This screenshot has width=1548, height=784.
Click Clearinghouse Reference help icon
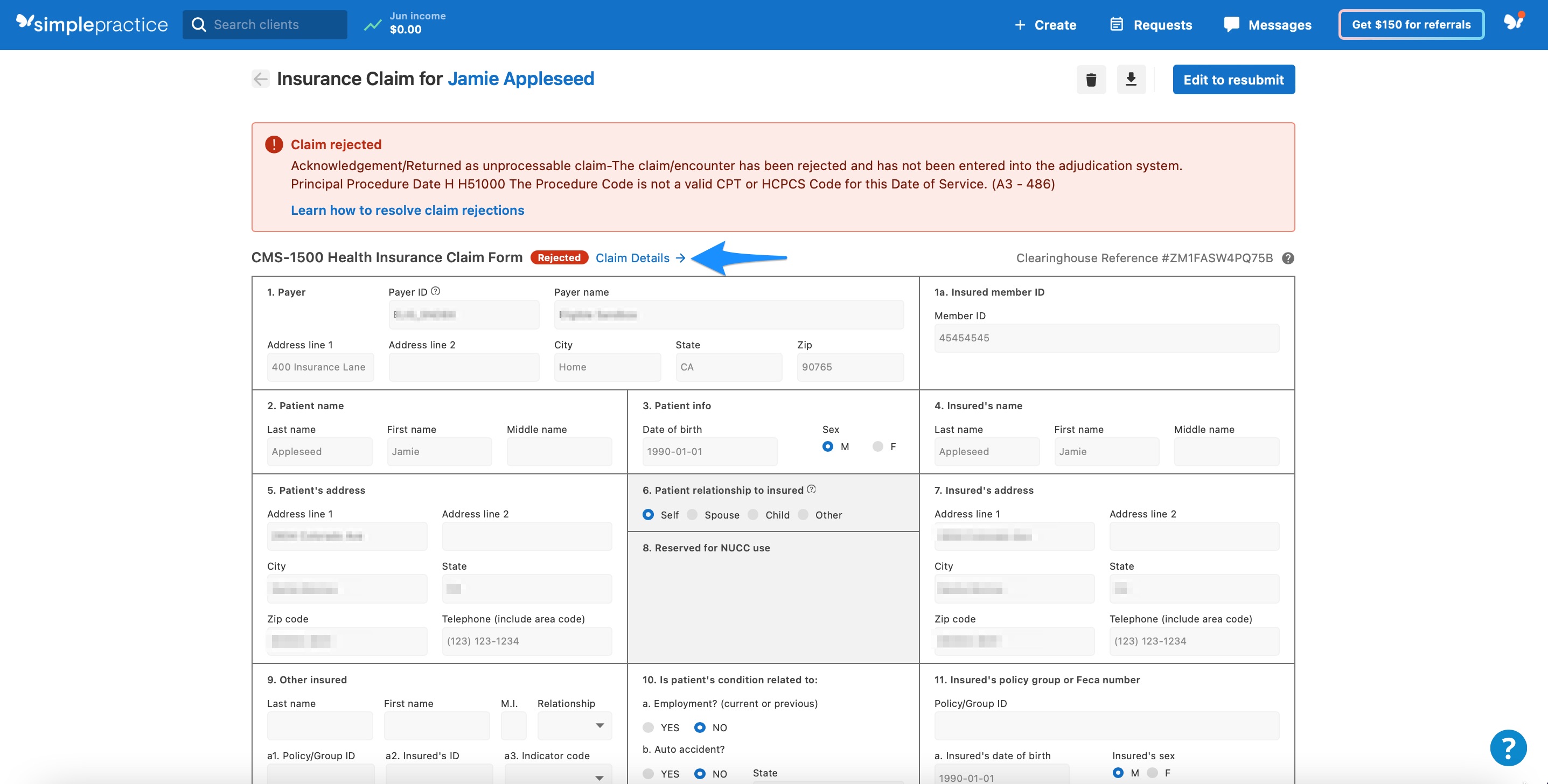tap(1288, 258)
